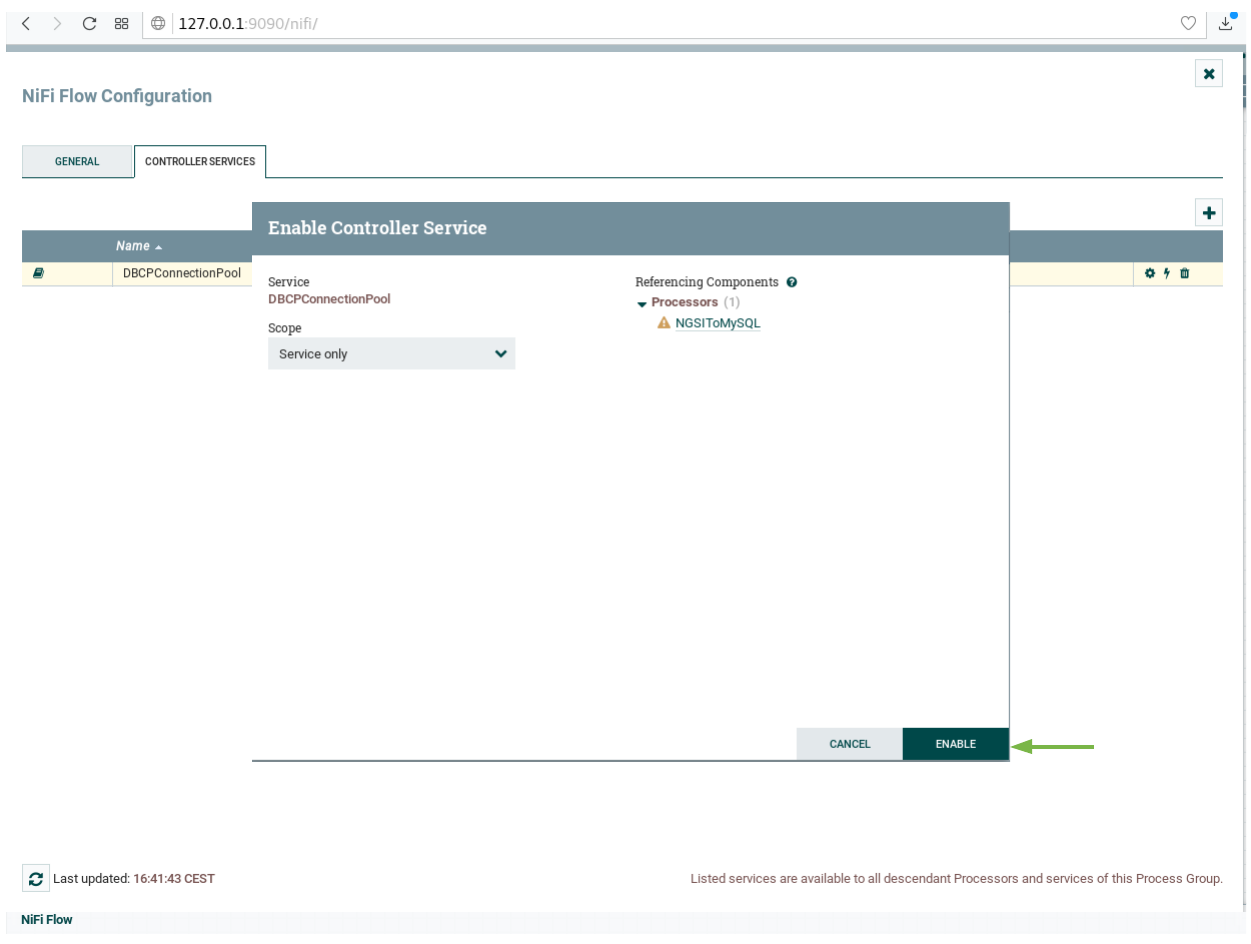Refresh the controller services list
The height and width of the screenshot is (944, 1251).
pyautogui.click(x=36, y=879)
